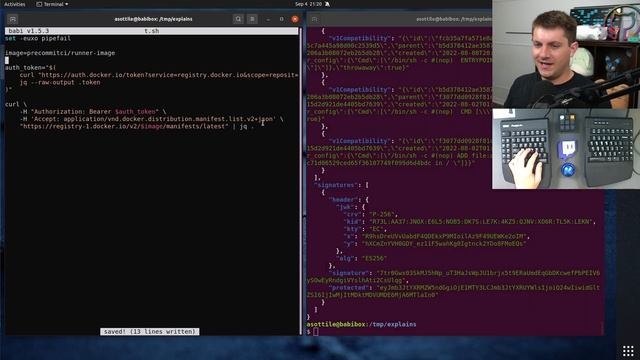This screenshot has width=640, height=360.
Task: Click the Accept manifest.list.v2+json line
Action: coord(151,119)
